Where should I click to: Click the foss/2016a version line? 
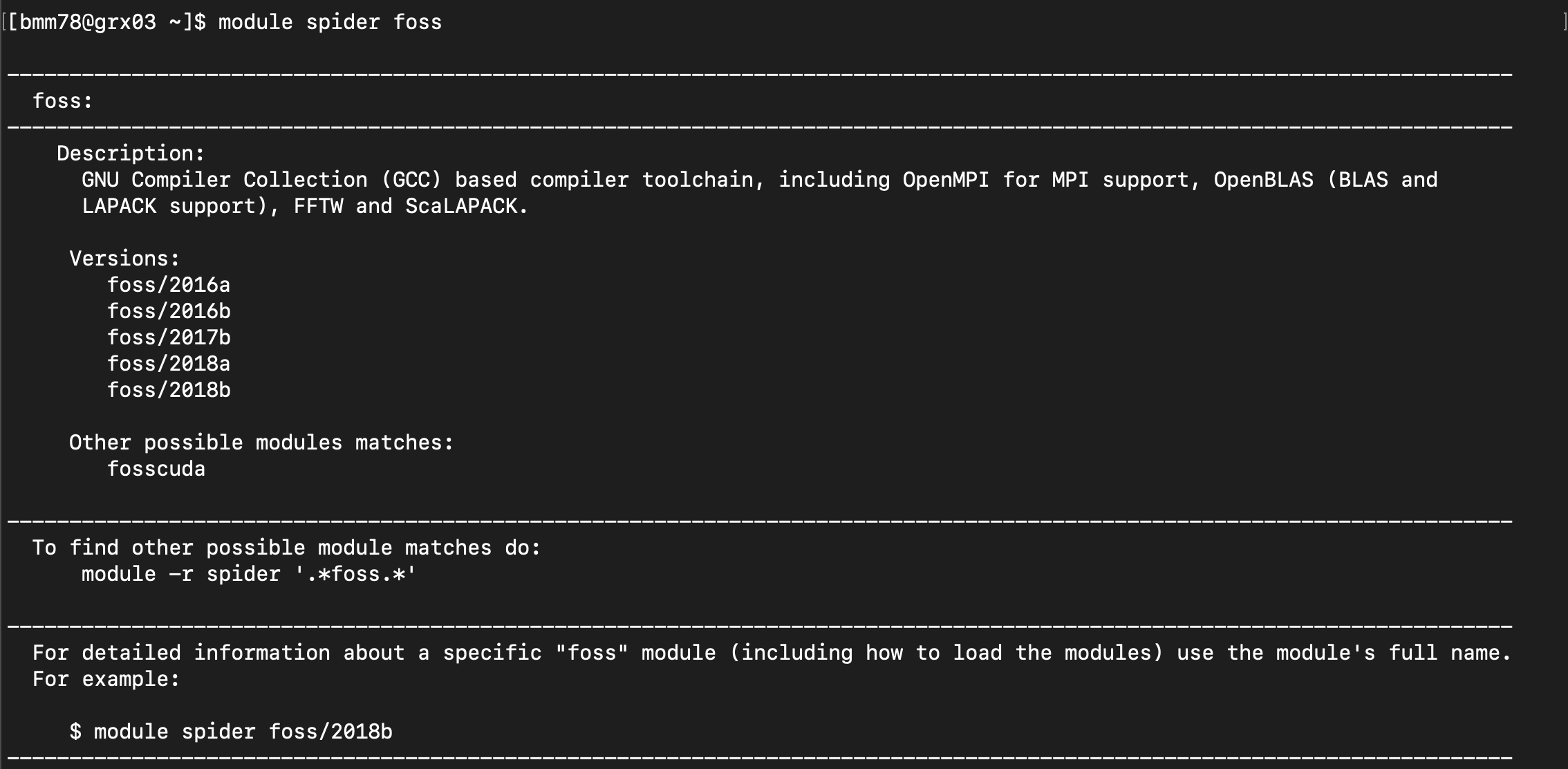click(x=169, y=285)
